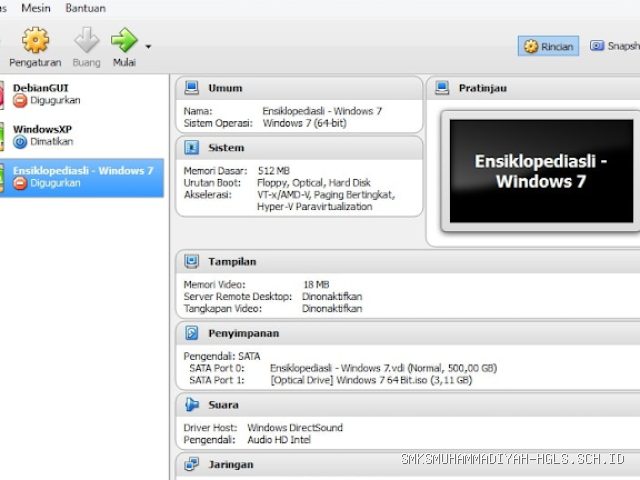Viewport: 640px width, 480px height.
Task: Click the Umum section monitor icon
Action: click(191, 88)
